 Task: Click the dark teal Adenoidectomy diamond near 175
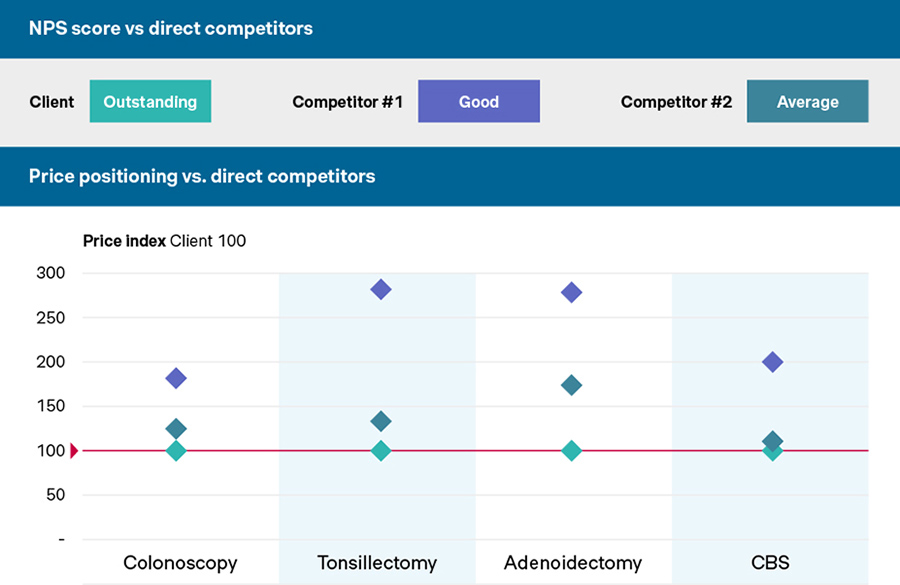pyautogui.click(x=572, y=385)
